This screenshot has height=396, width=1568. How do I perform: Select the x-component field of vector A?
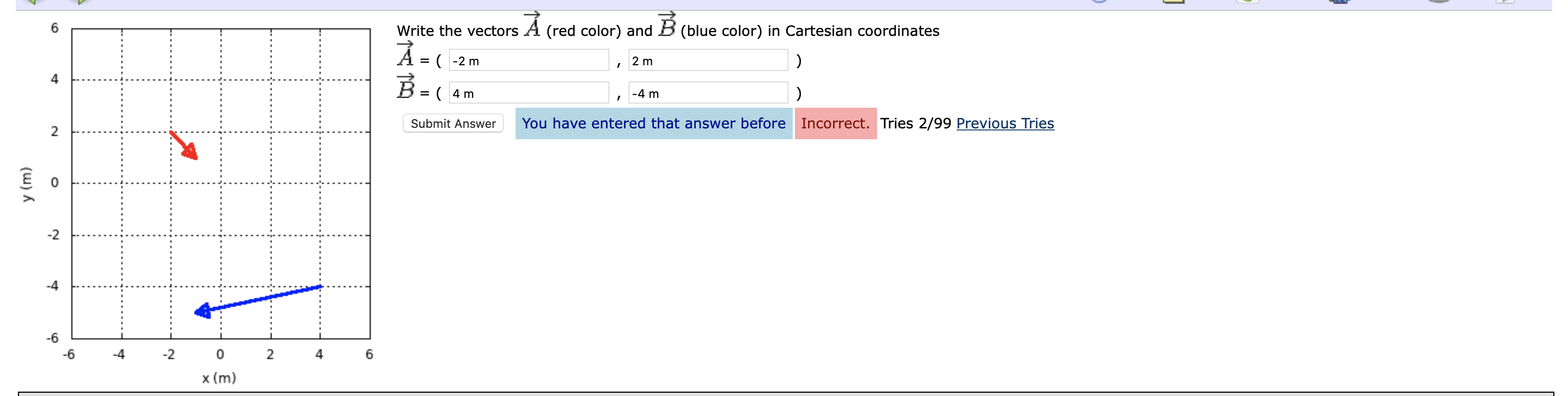[530, 60]
